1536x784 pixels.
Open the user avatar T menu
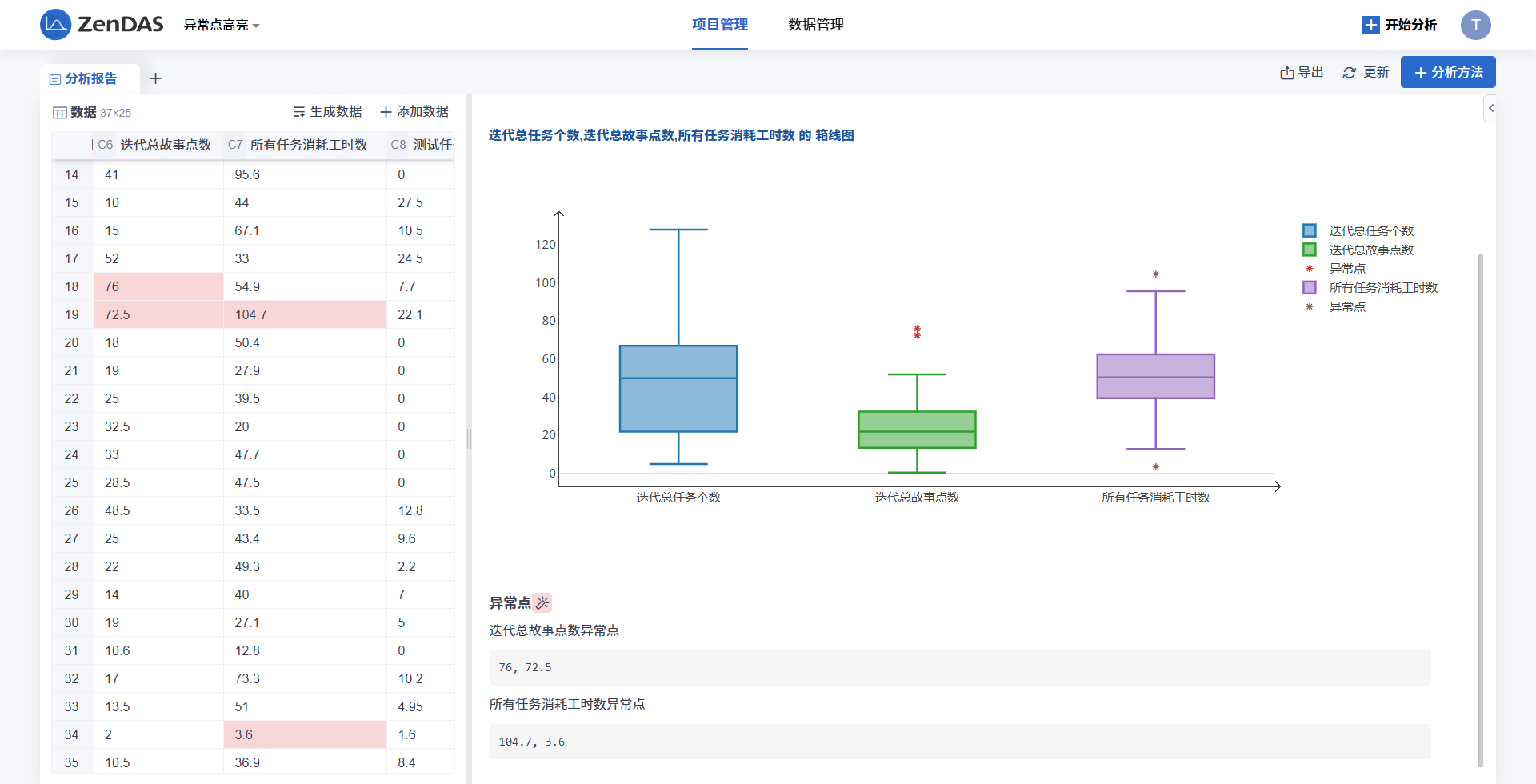point(1475,25)
